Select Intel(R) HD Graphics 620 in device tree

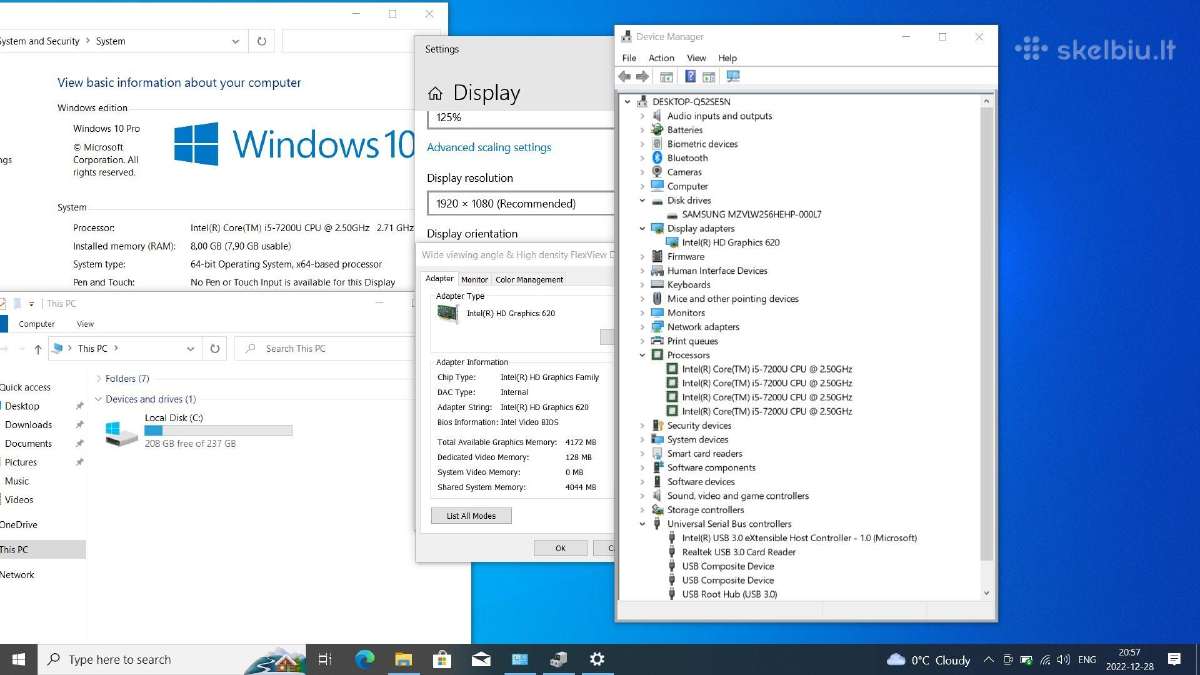[730, 243]
